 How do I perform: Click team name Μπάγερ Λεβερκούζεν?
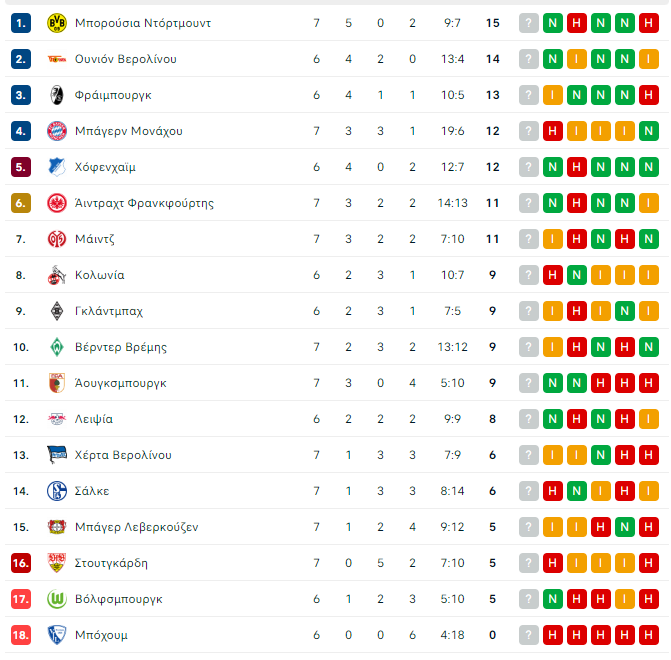(137, 527)
